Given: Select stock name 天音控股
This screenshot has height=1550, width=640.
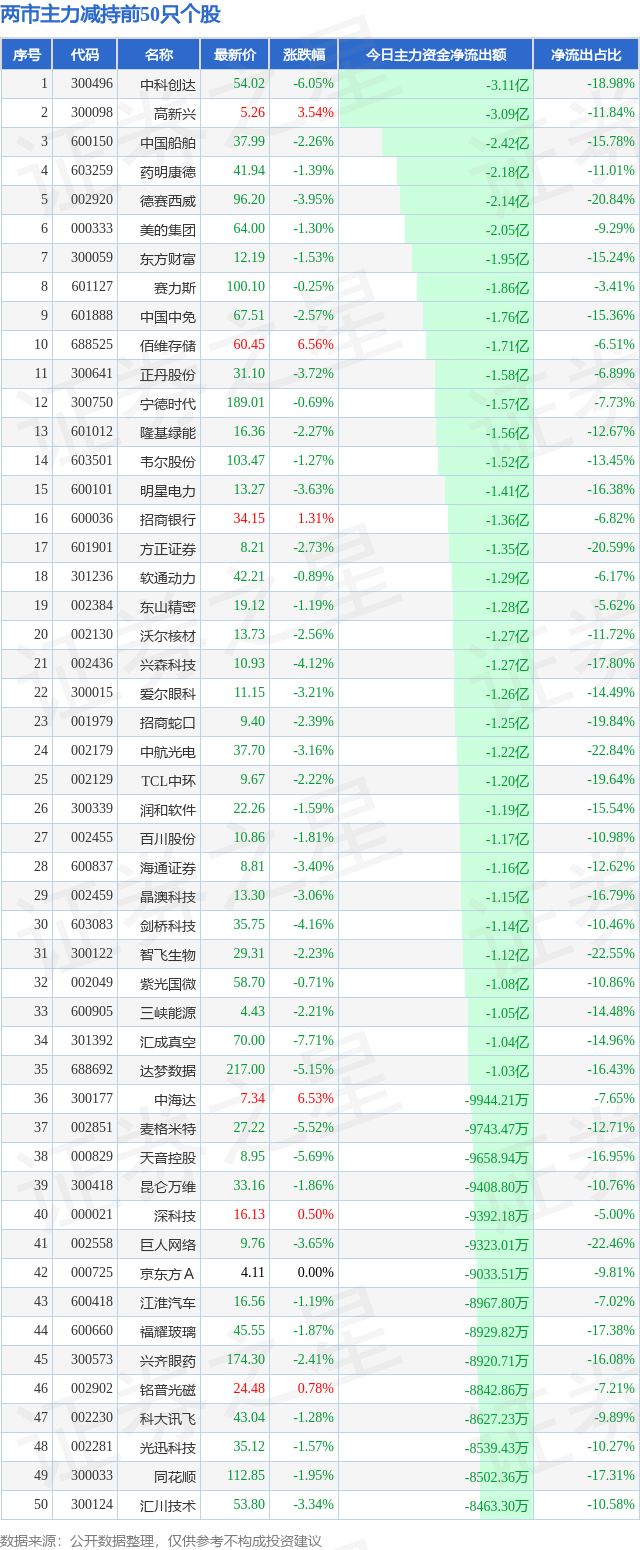Looking at the screenshot, I should [168, 1157].
